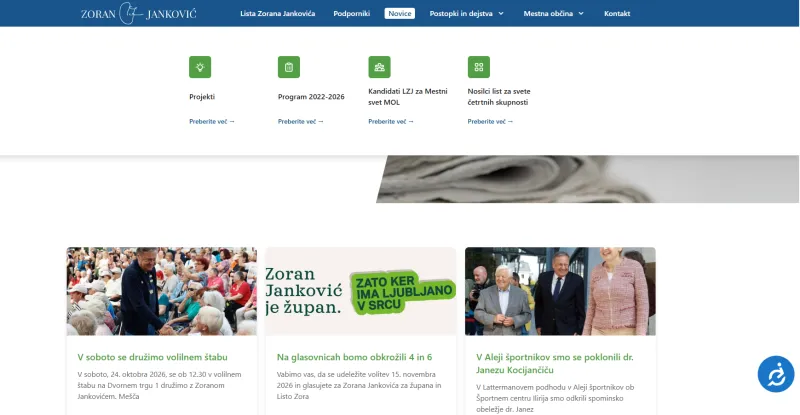Click the green clipboard Program 2022-2026 icon

289,67
